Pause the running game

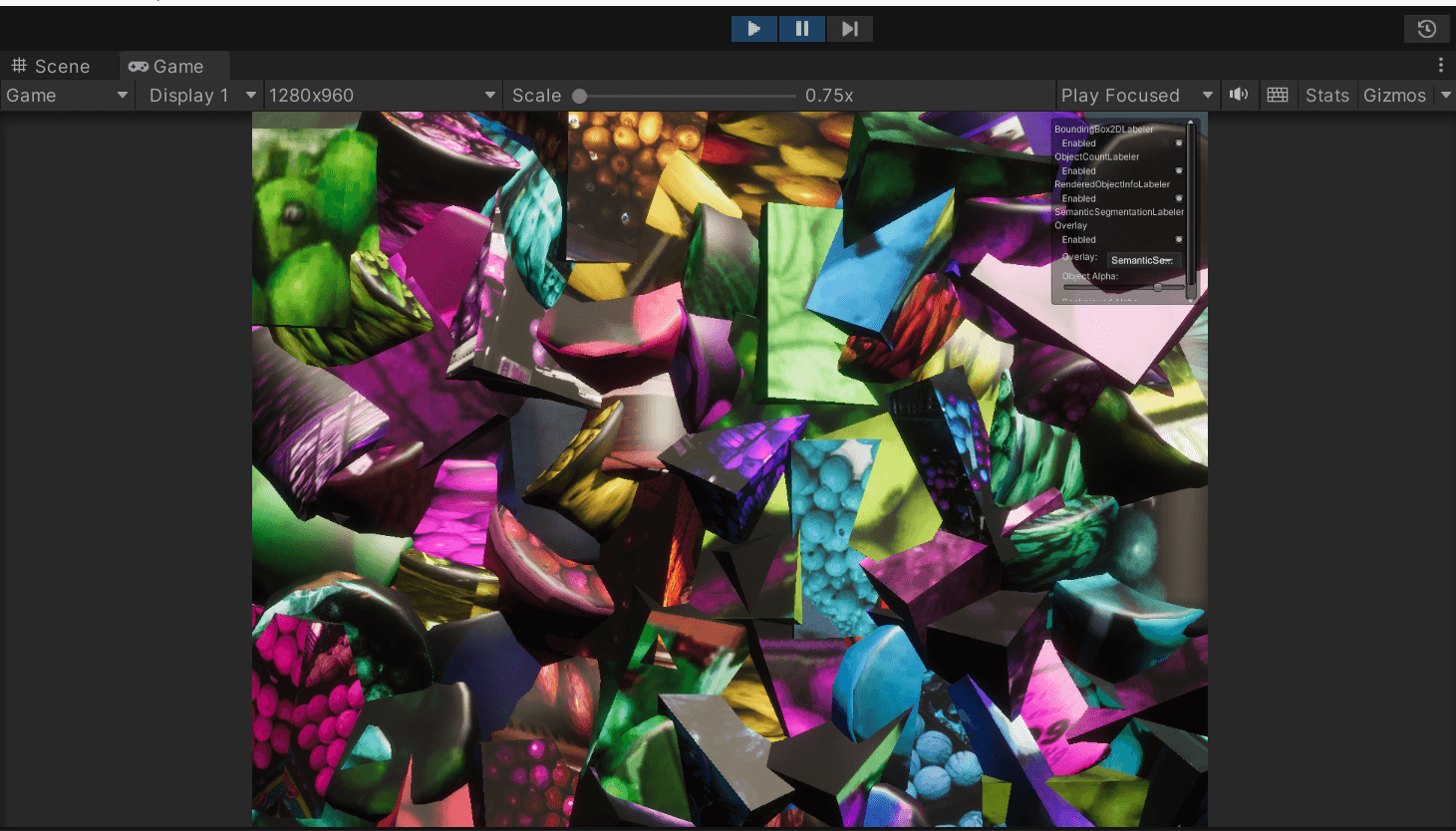tap(802, 29)
